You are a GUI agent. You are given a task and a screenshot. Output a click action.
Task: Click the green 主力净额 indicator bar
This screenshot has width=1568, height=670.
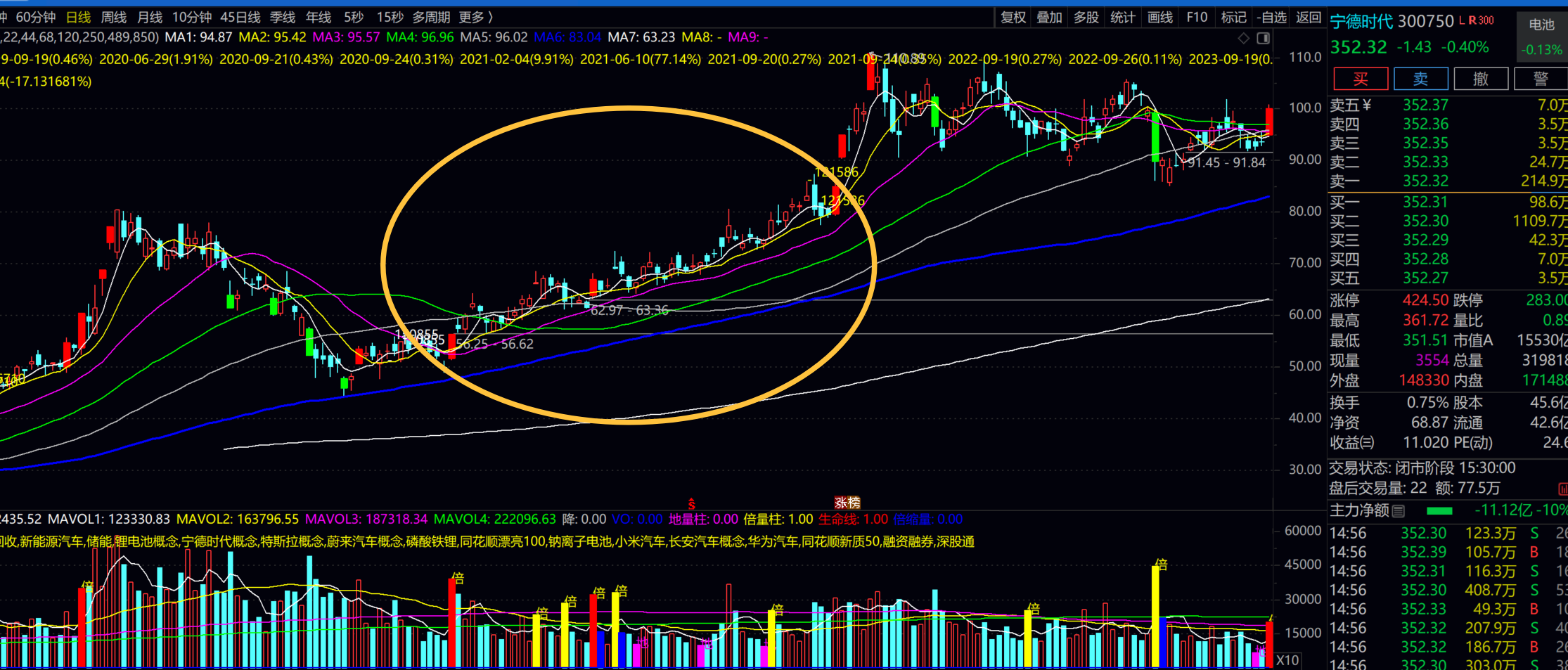tap(1439, 511)
